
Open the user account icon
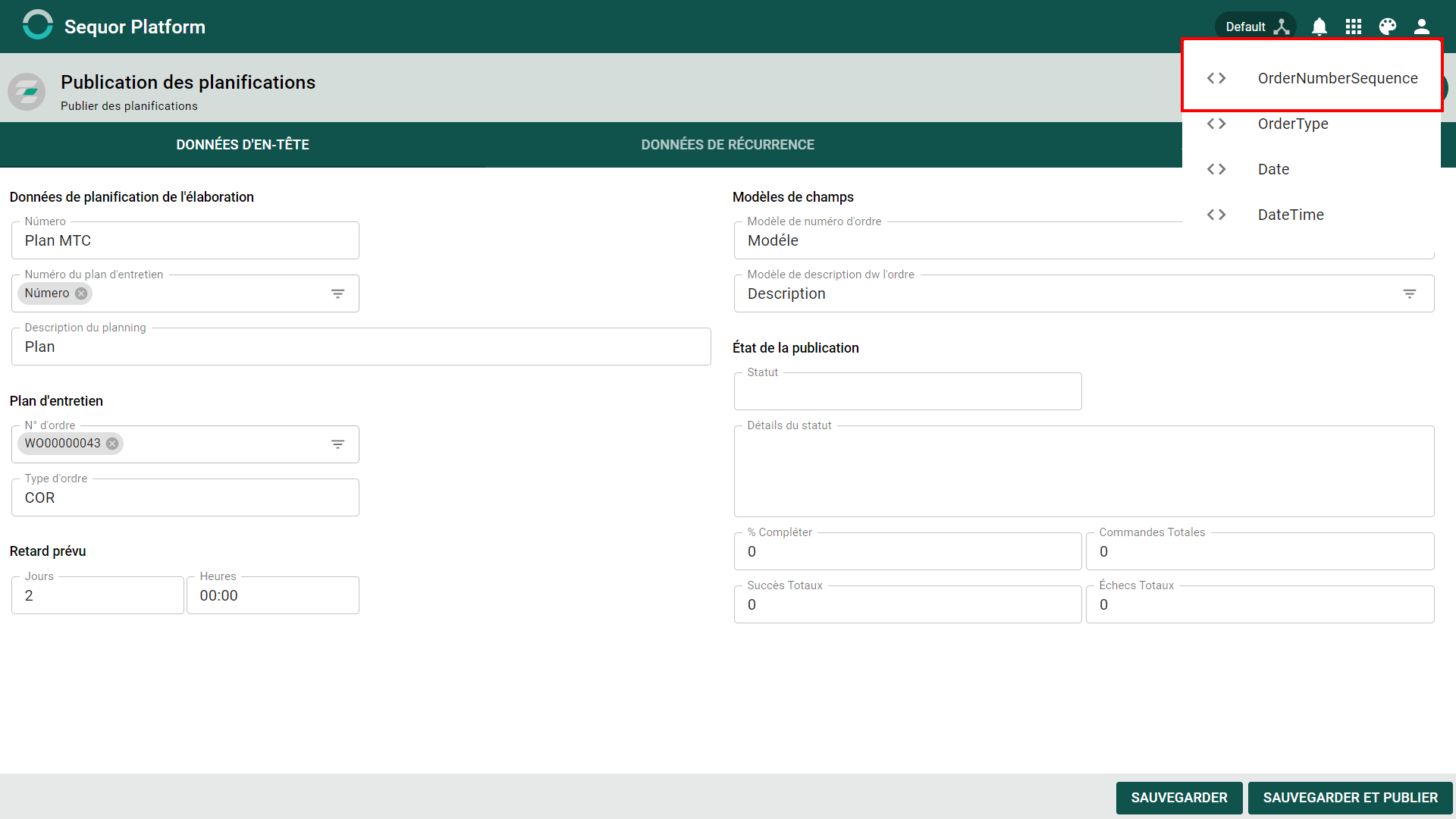tap(1422, 27)
